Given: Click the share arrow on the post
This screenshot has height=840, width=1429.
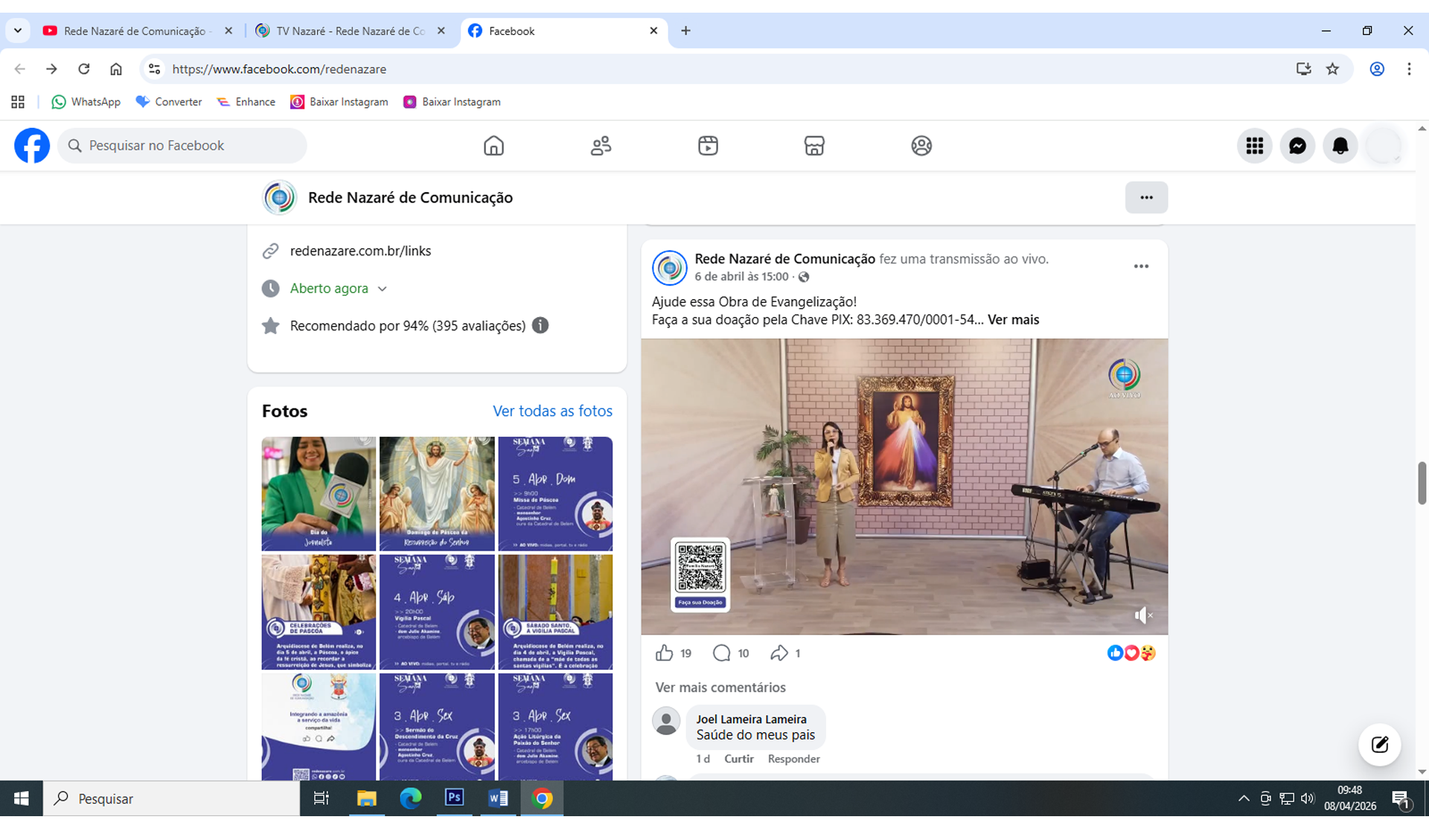Looking at the screenshot, I should pos(779,653).
